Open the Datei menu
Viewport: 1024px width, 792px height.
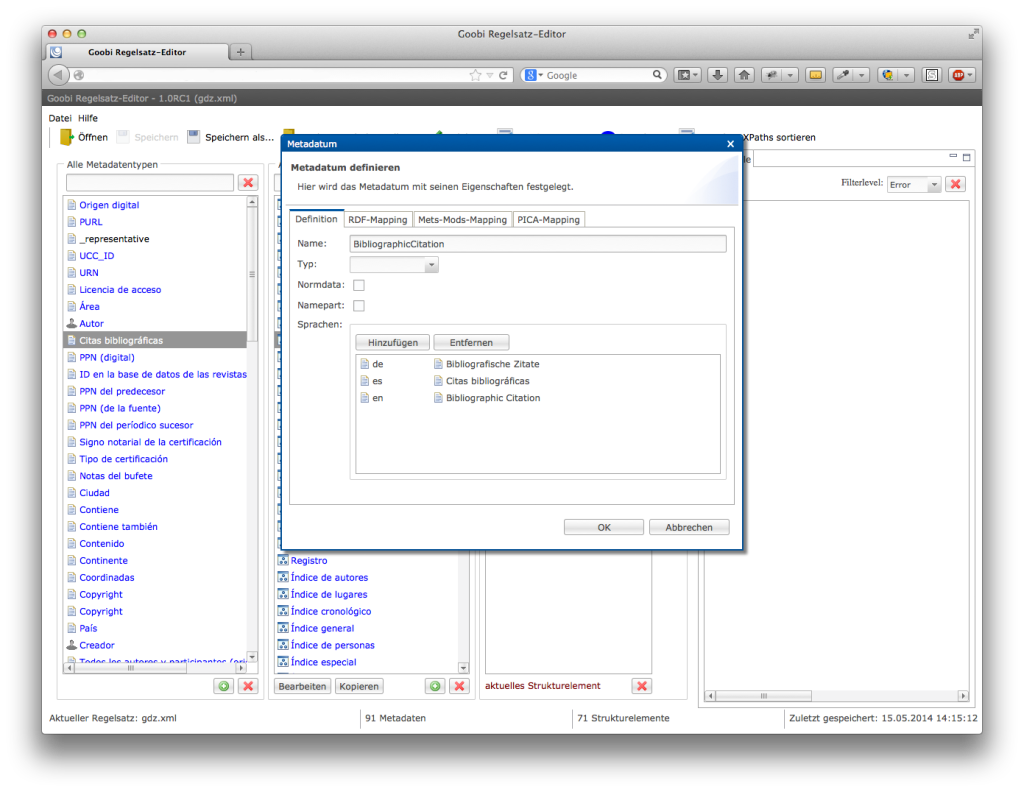[60, 118]
